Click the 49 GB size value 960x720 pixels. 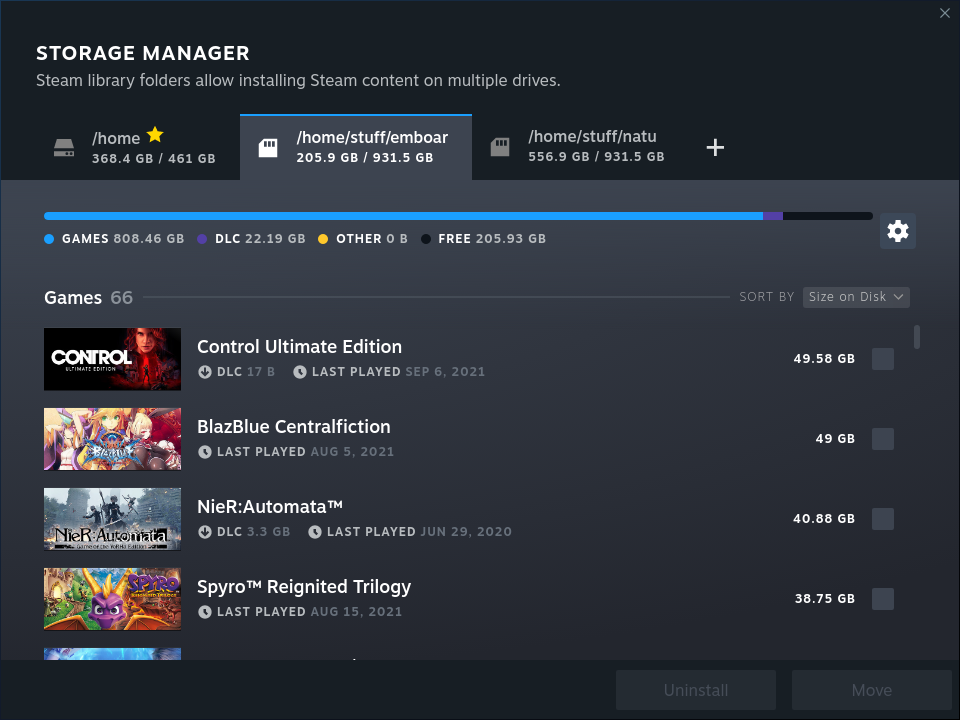coord(835,439)
